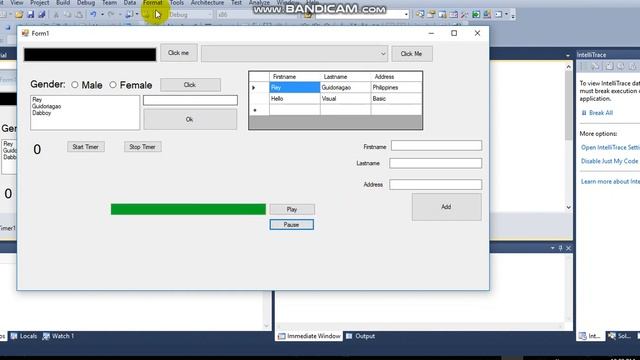Open the Project menu
Viewport: 640px width, 360px height.
click(x=40, y=3)
